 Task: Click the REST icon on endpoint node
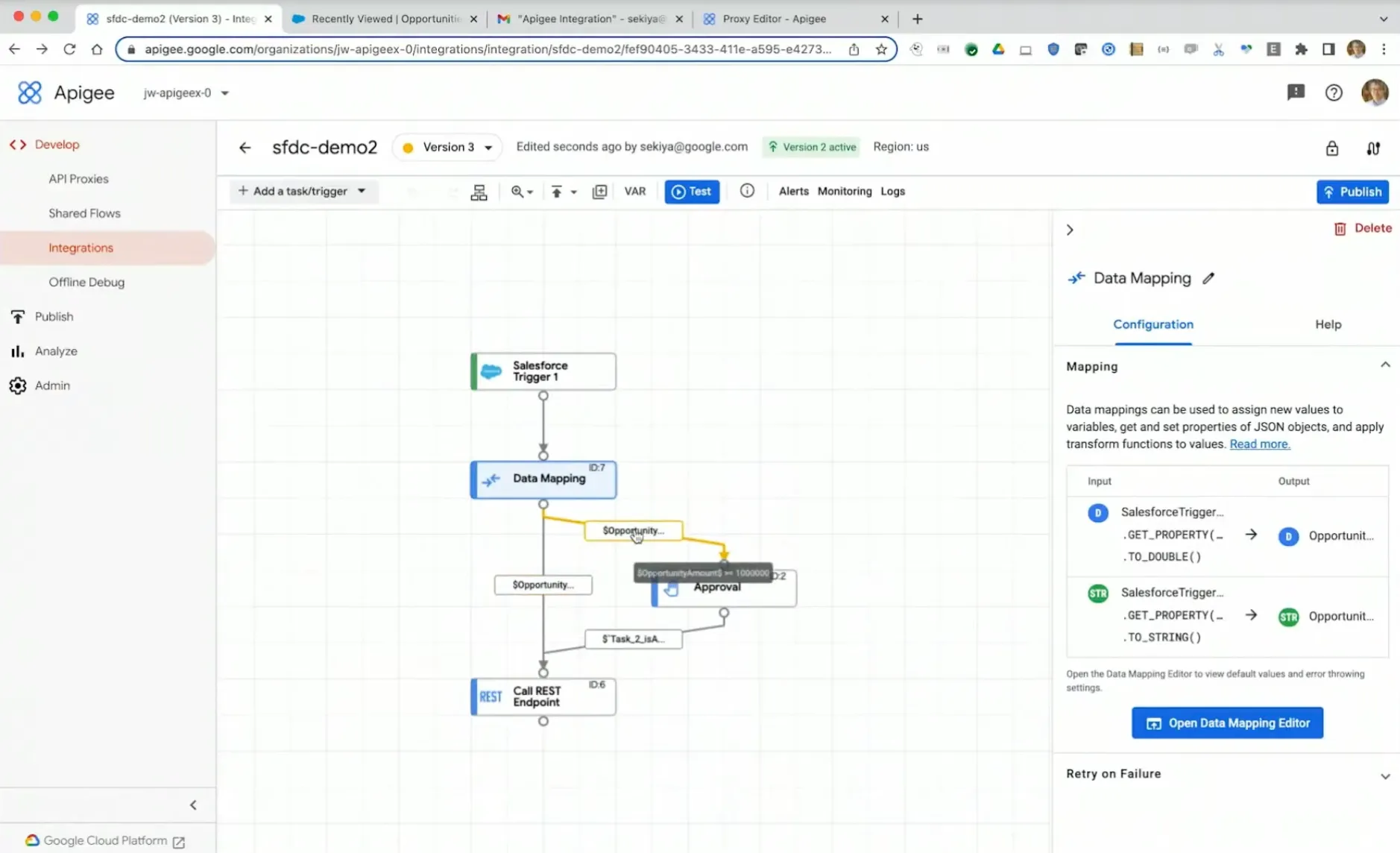(x=490, y=697)
